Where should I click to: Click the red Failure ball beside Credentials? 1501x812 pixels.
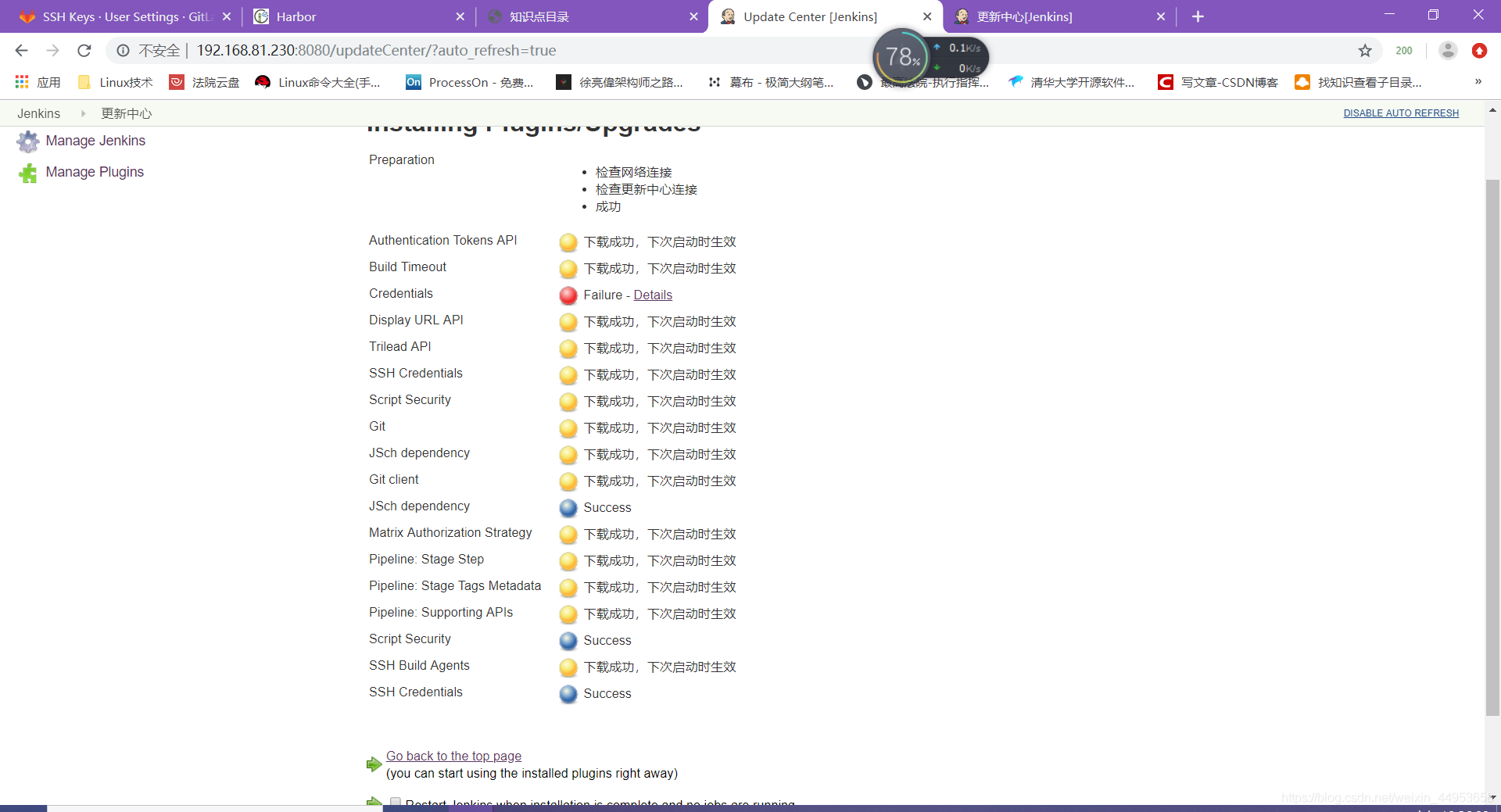click(568, 295)
